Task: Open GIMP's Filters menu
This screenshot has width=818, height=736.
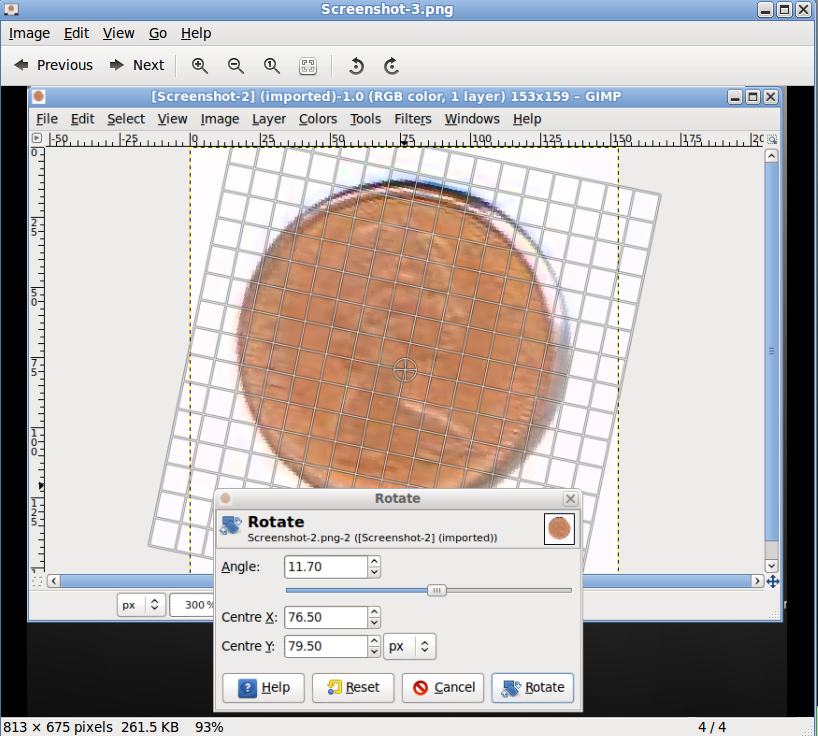Action: pos(413,119)
